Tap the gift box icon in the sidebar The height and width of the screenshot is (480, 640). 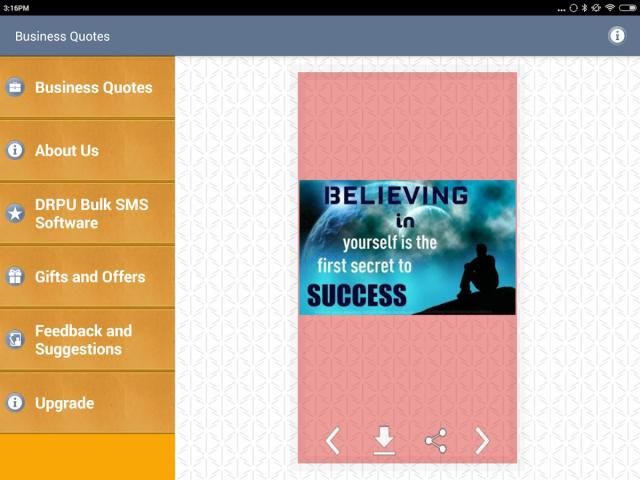(x=15, y=277)
